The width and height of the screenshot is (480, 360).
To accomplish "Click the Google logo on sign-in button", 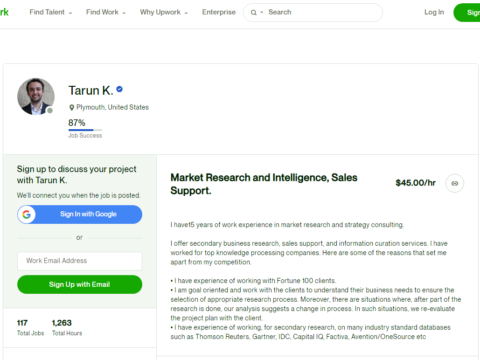I will [x=27, y=214].
